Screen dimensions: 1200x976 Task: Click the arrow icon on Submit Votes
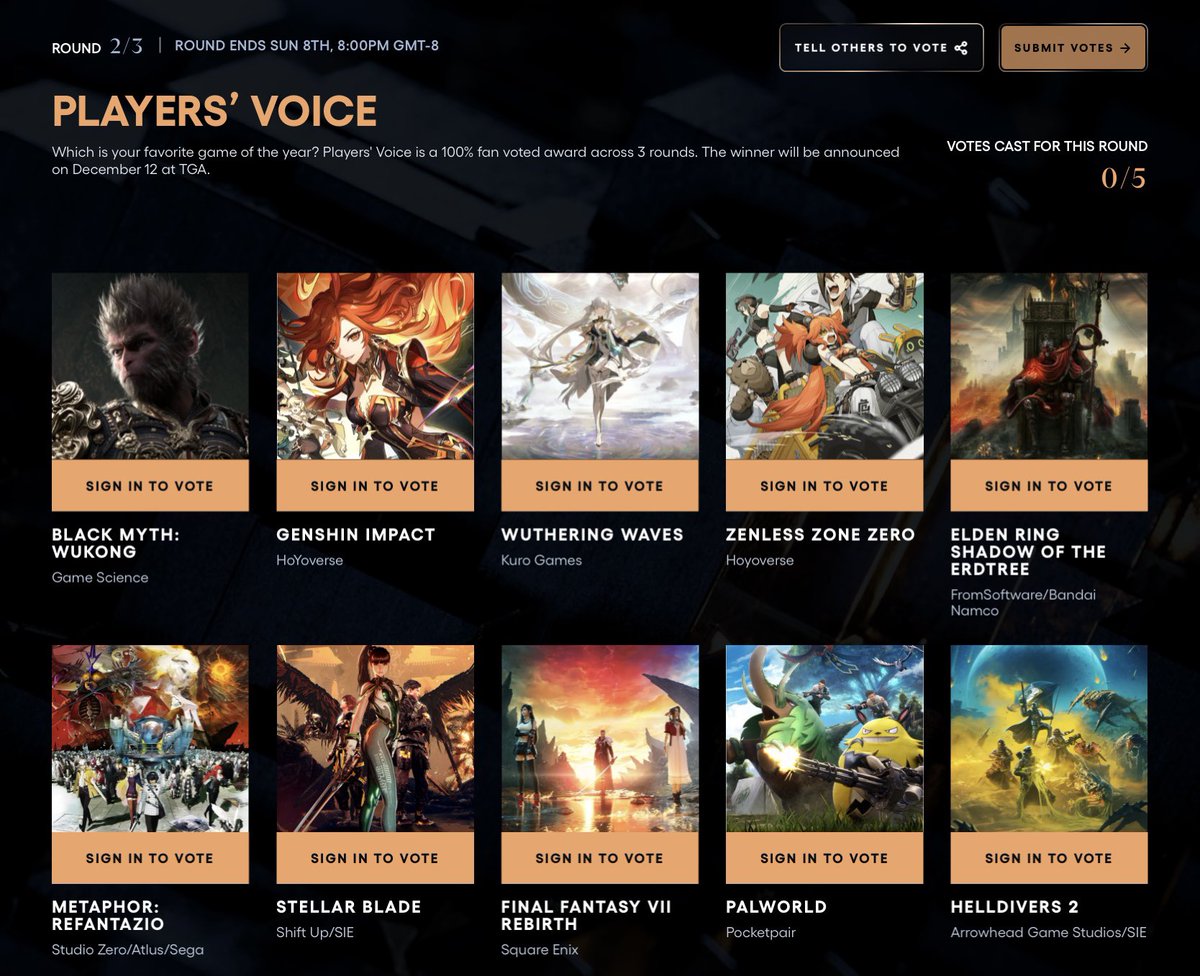tap(1126, 48)
